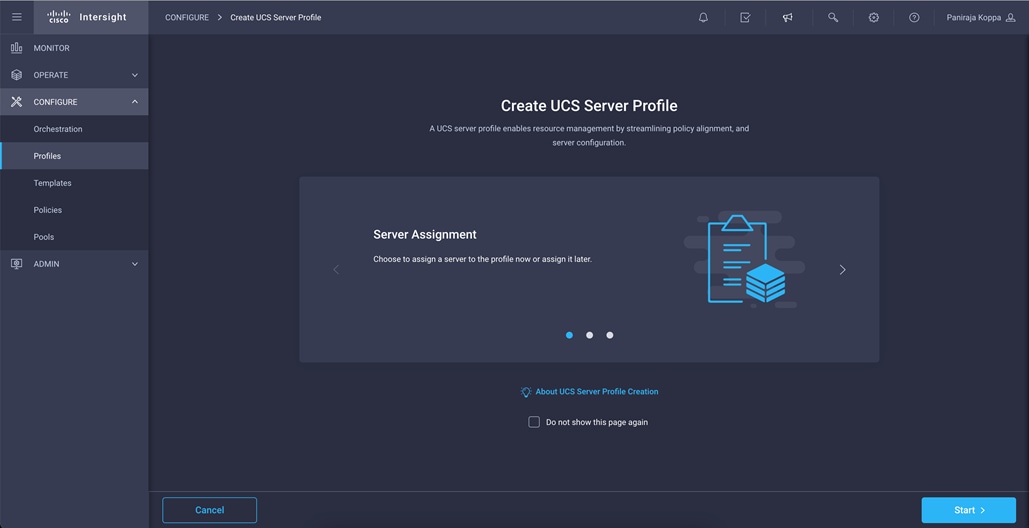Open the alarms bell icon

(x=704, y=18)
